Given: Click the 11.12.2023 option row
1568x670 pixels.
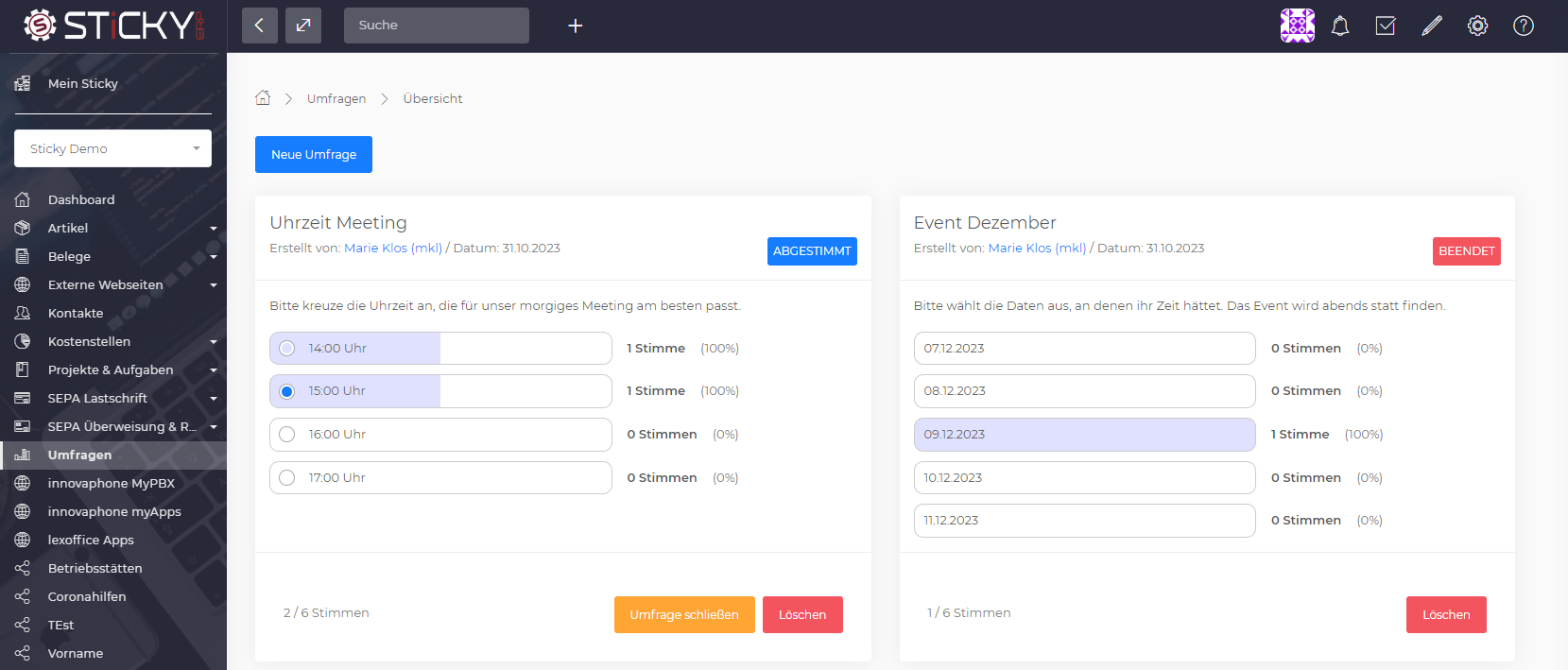Looking at the screenshot, I should (x=1085, y=521).
